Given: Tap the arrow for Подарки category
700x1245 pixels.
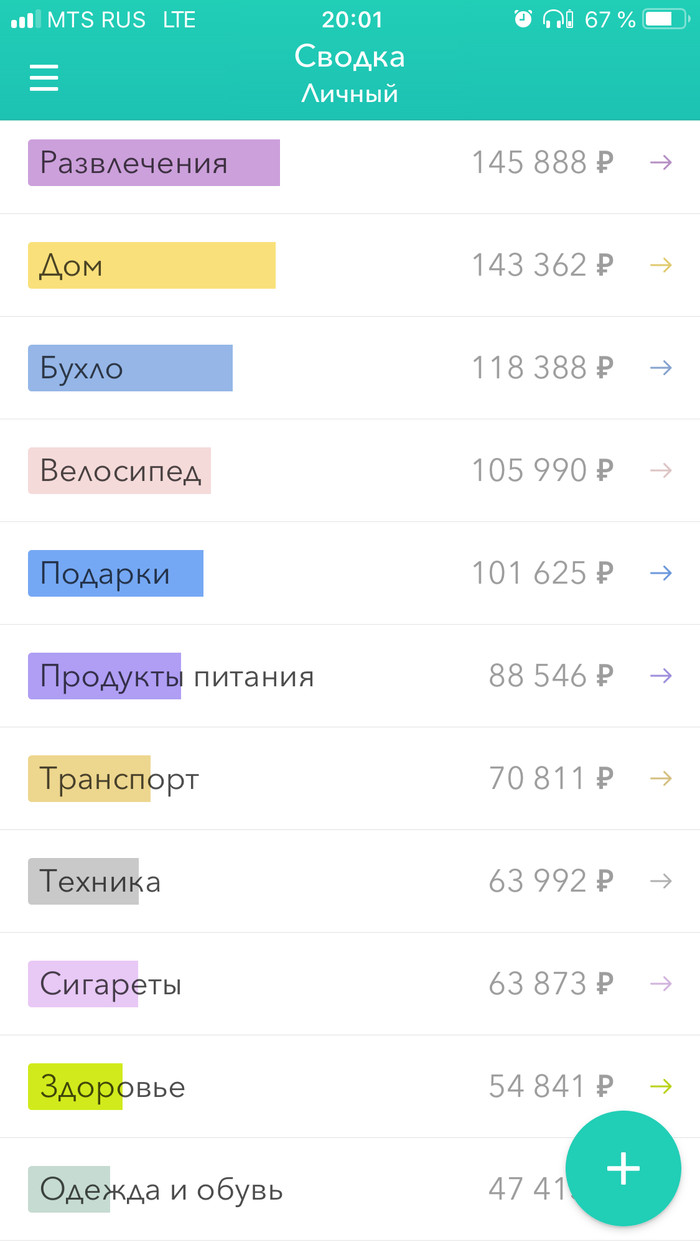Looking at the screenshot, I should tap(660, 573).
